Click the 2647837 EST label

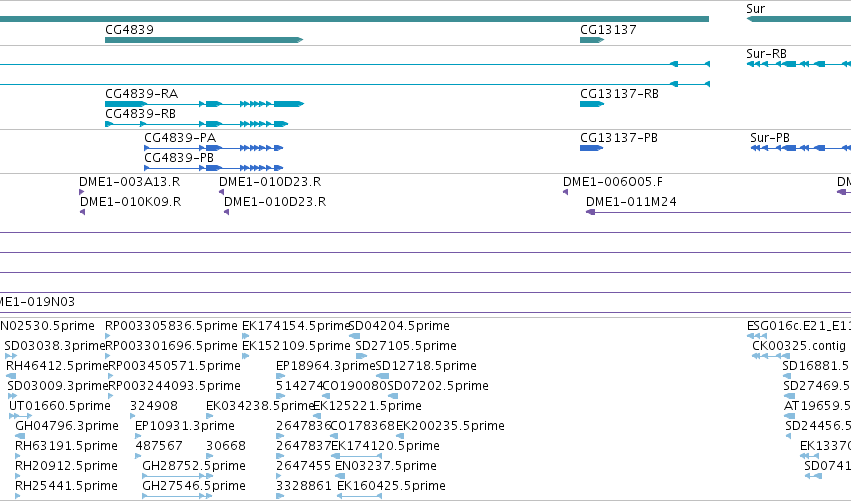[303, 446]
